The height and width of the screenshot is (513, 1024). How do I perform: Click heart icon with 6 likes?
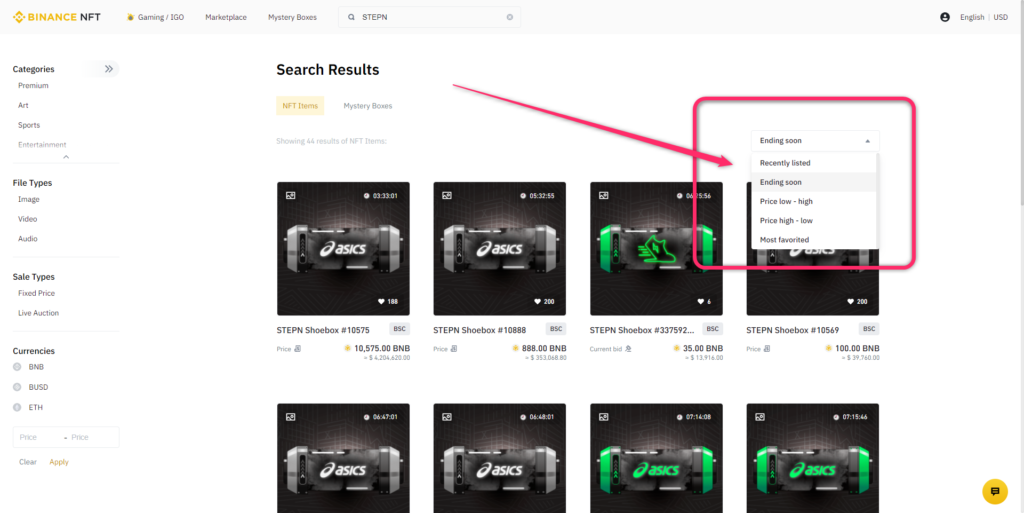coord(701,302)
